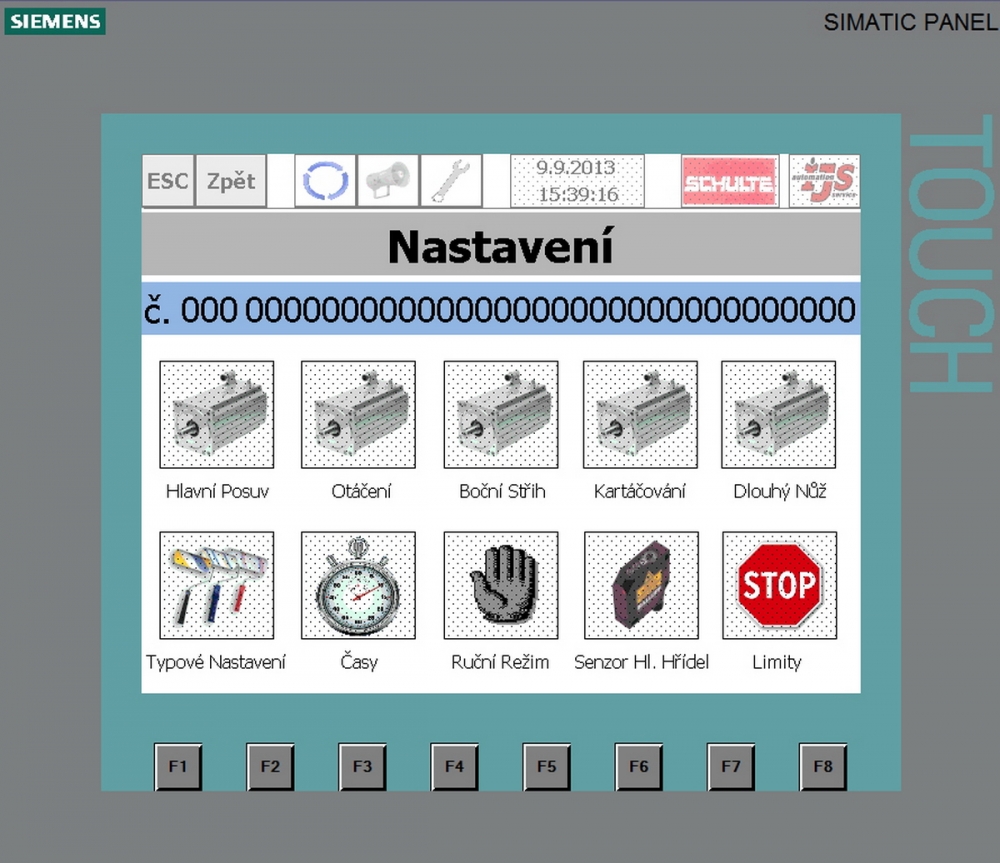The width and height of the screenshot is (1000, 863).
Task: Click the SCHULTE logo button
Action: point(729,182)
